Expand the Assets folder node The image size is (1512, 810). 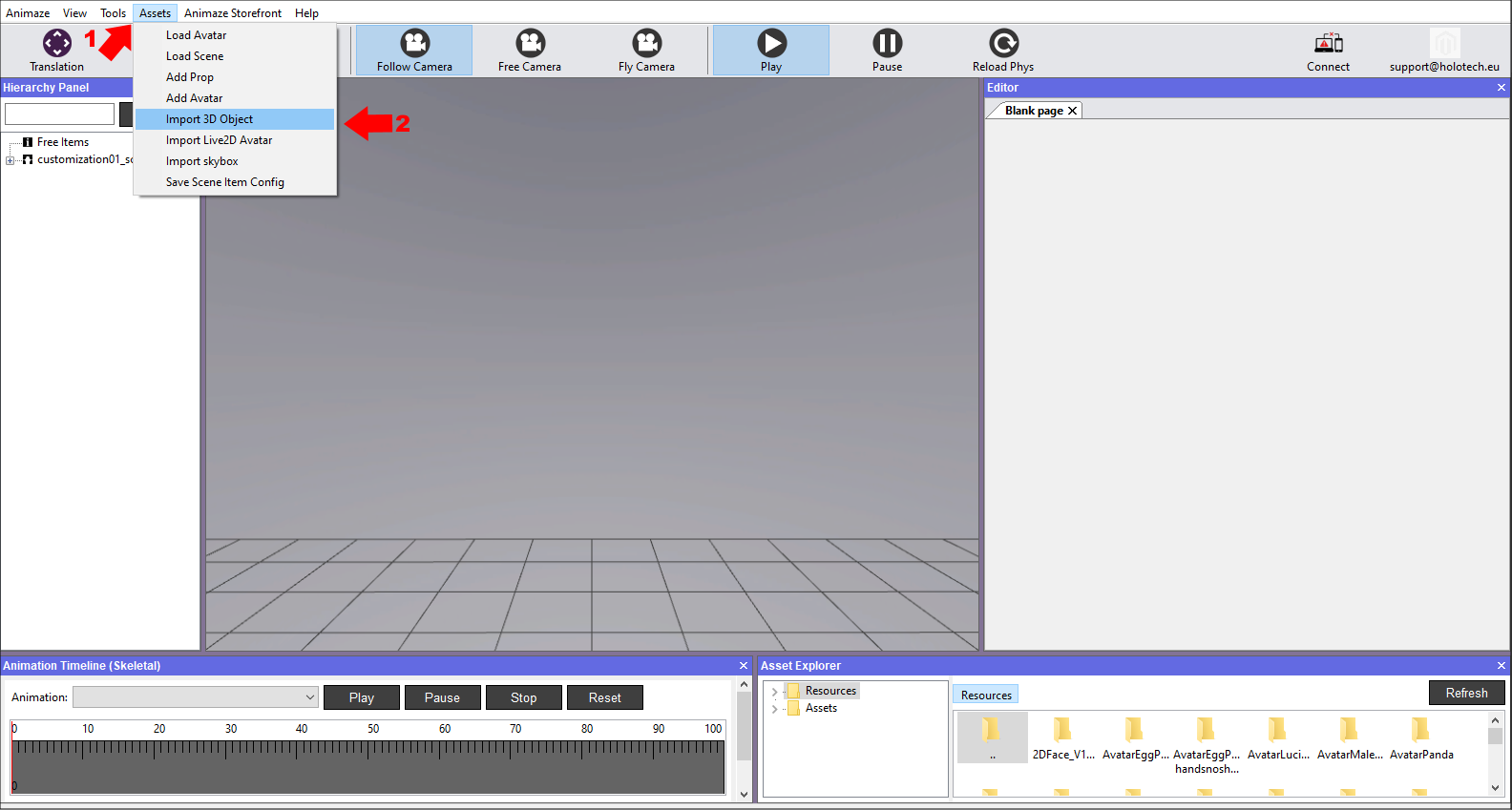[x=774, y=709]
